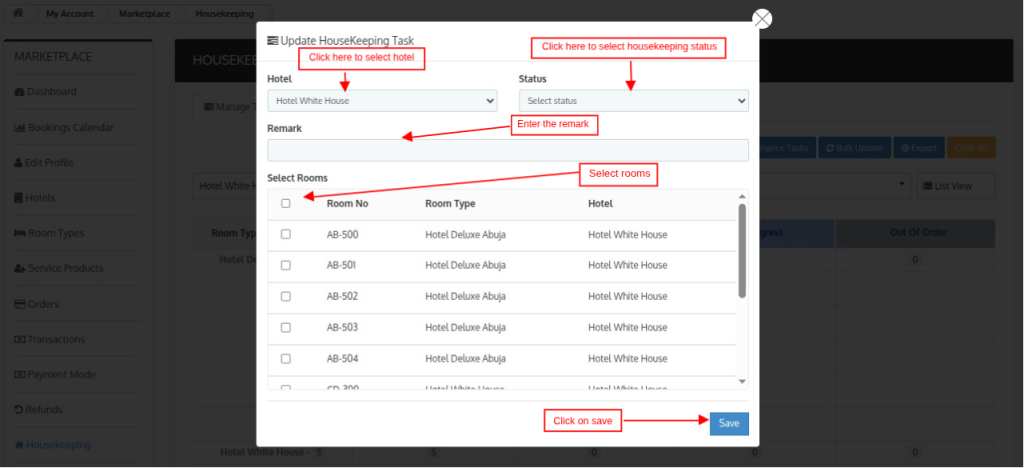The height and width of the screenshot is (468, 1024).
Task: Open Room Types in the sidebar
Action: 56,233
